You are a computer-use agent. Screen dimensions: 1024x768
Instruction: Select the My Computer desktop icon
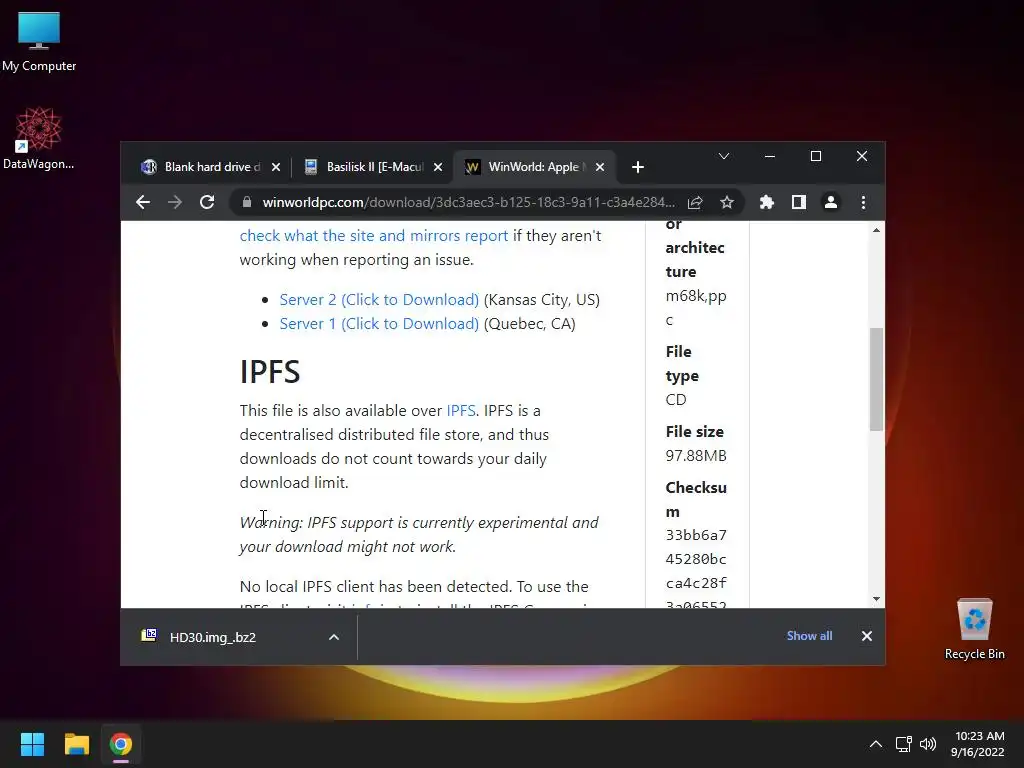[39, 42]
